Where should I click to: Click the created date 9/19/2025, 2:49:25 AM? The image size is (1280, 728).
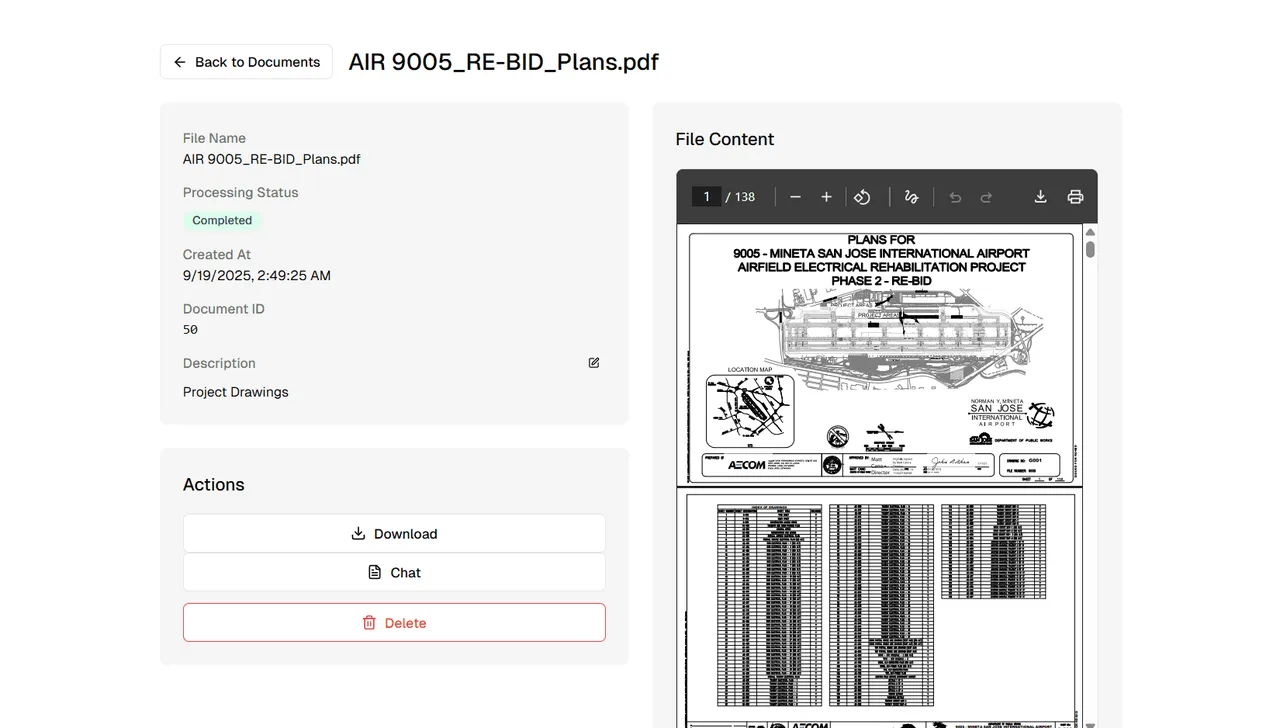tap(257, 275)
